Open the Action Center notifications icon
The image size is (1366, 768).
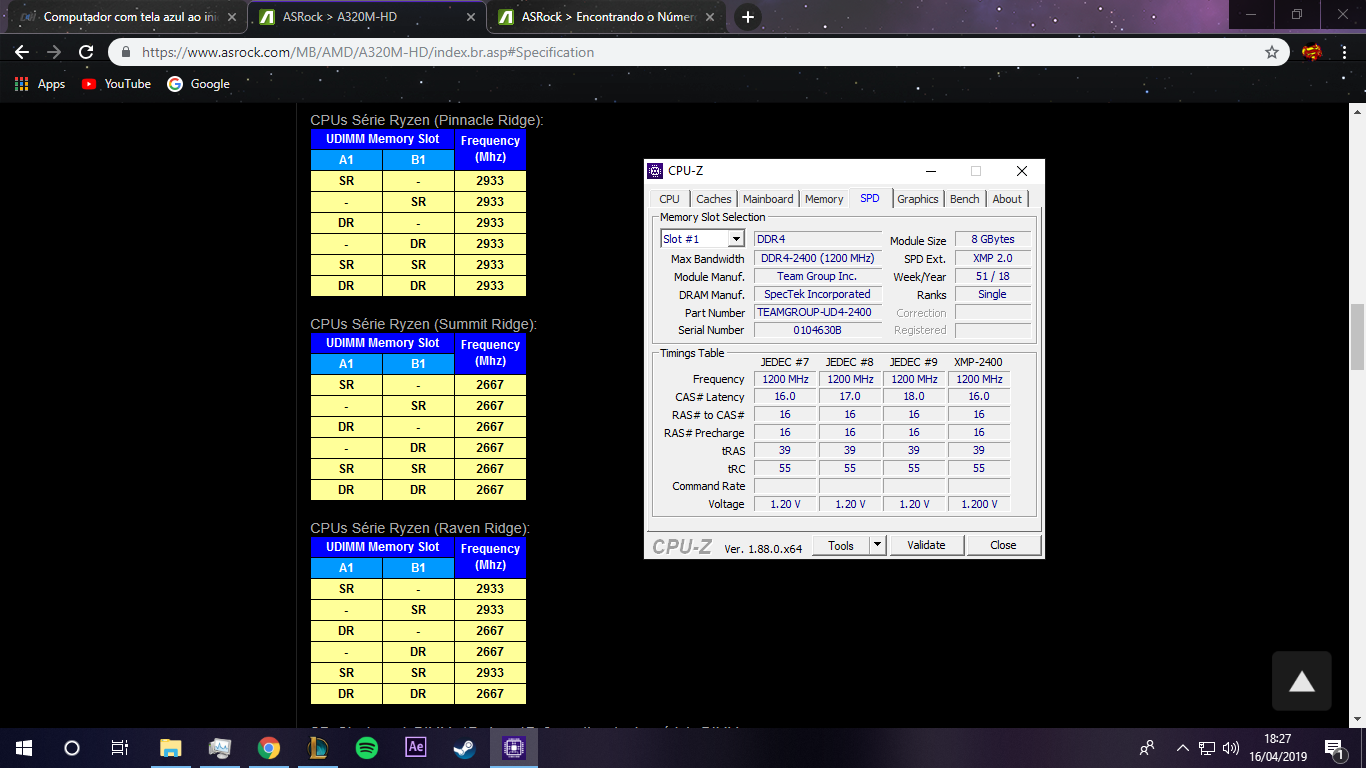pos(1334,747)
